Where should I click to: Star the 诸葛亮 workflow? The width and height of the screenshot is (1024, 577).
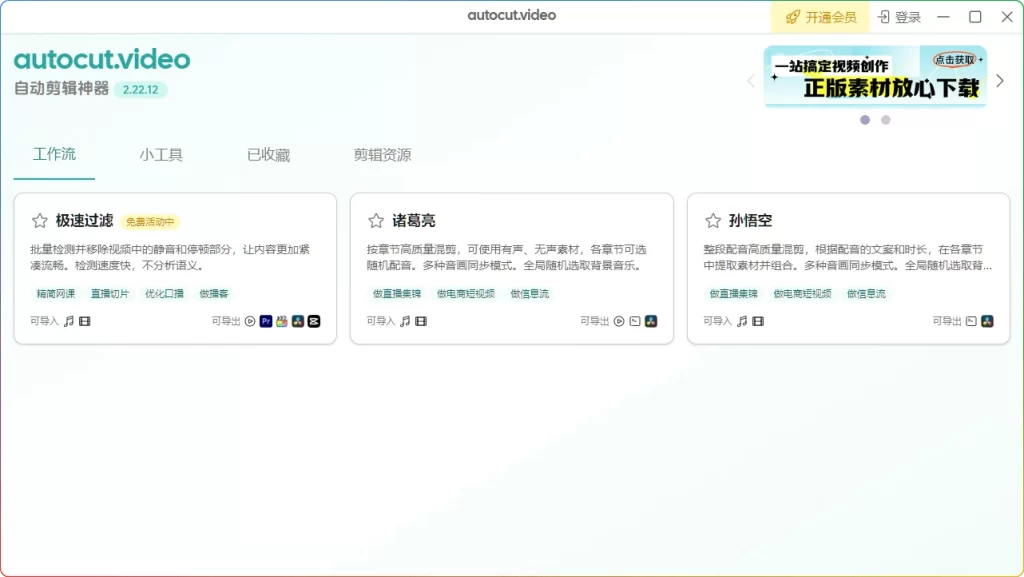[x=376, y=221]
